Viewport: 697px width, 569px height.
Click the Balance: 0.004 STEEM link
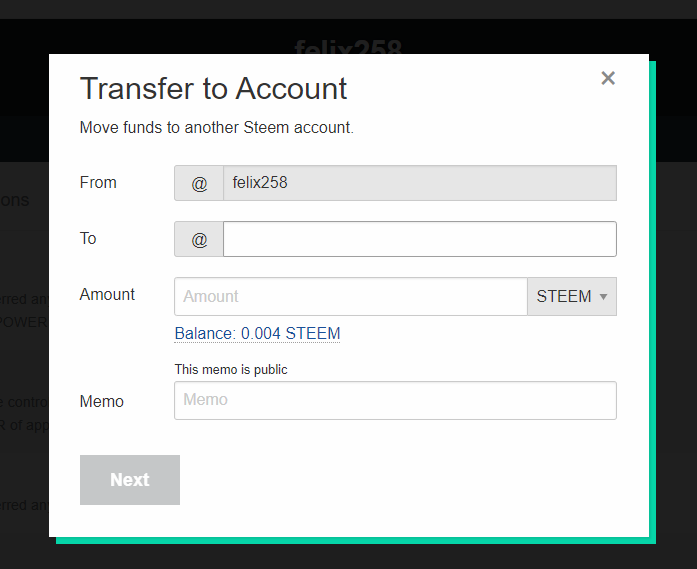(x=257, y=333)
